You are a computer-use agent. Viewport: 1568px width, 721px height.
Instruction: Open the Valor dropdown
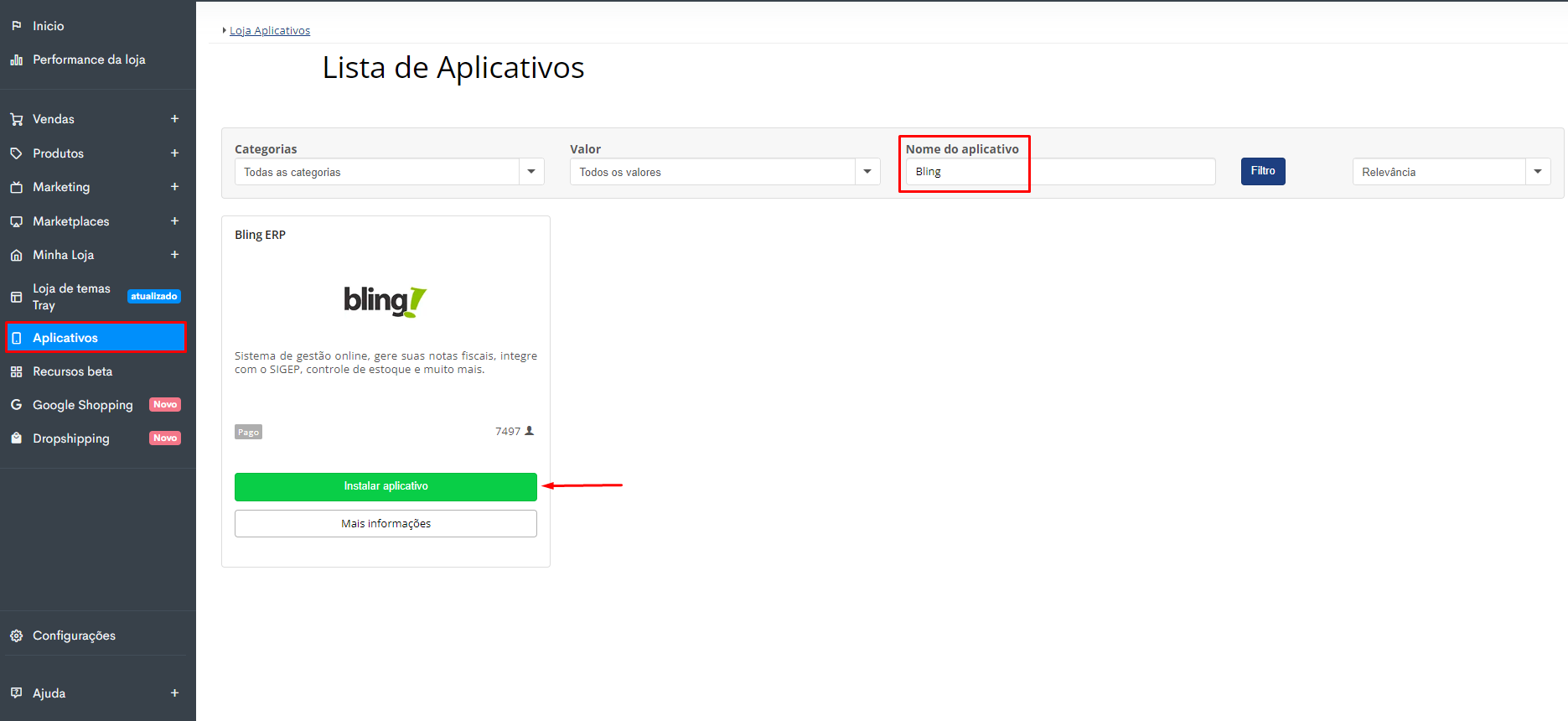[x=725, y=172]
